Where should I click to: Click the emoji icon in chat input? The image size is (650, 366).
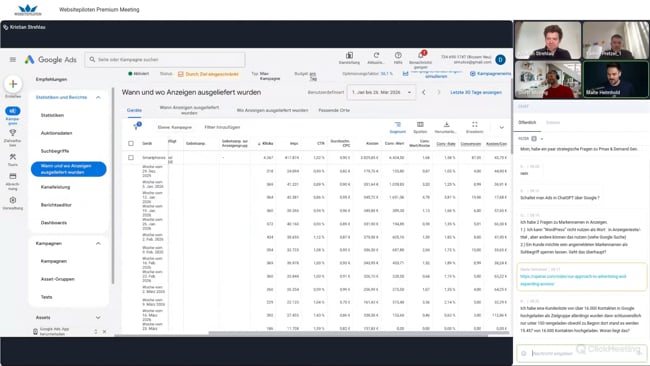point(524,354)
